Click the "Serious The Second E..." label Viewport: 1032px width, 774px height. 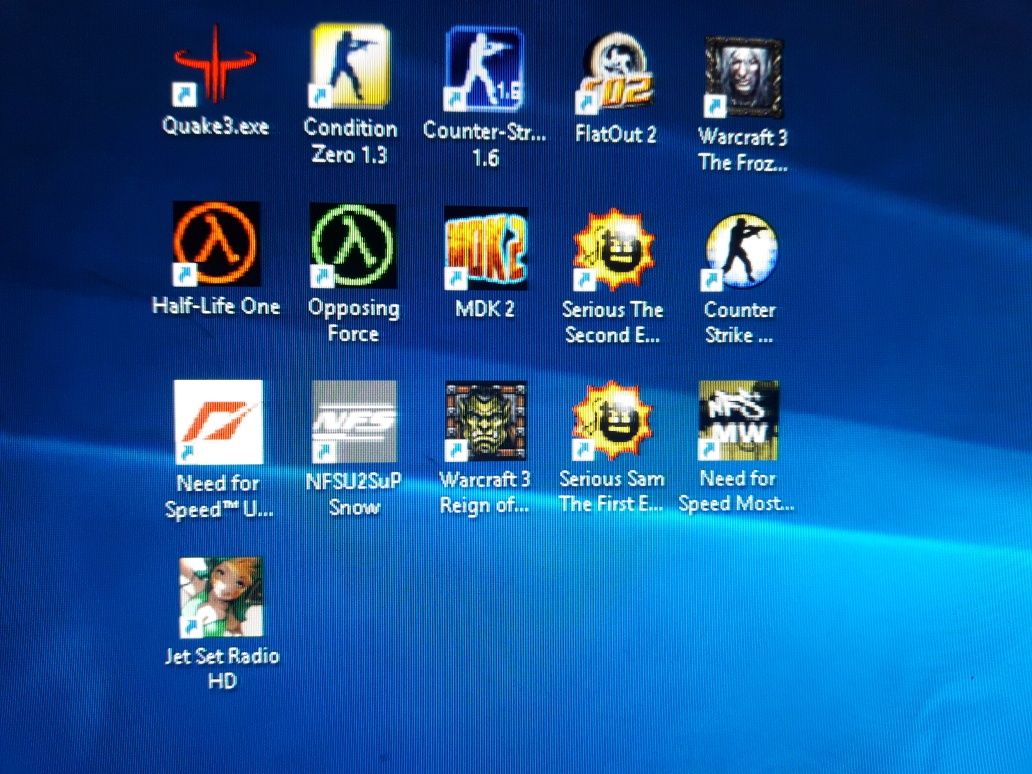point(613,322)
